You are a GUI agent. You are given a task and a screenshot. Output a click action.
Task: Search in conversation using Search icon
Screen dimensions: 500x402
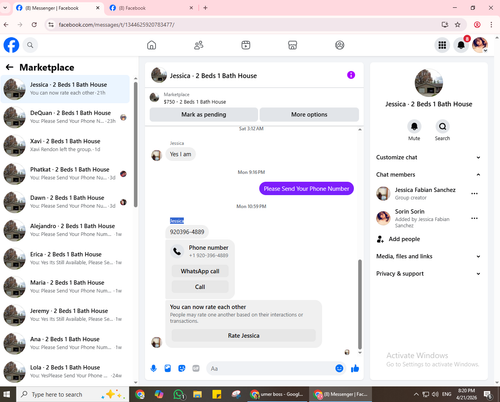[x=442, y=126]
